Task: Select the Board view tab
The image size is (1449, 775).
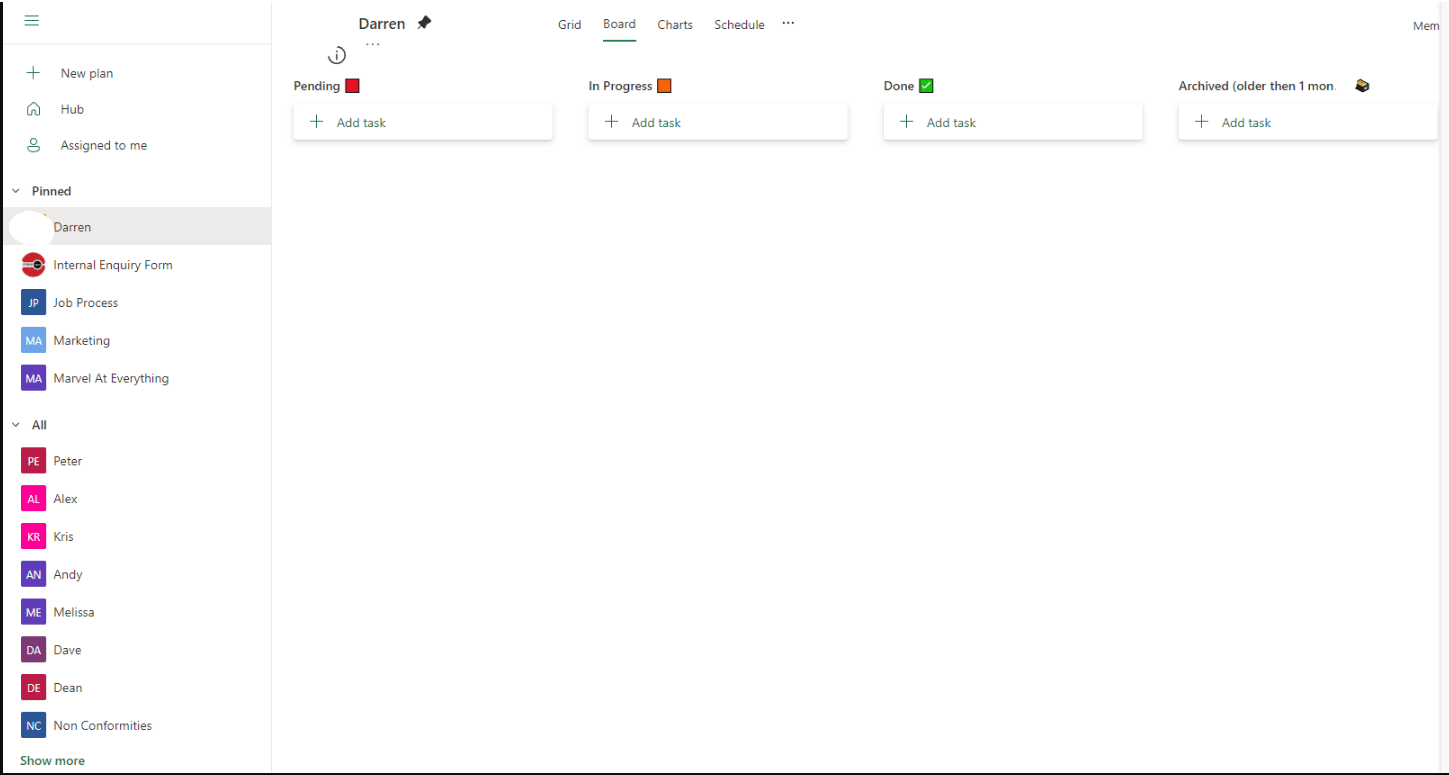Action: [619, 24]
